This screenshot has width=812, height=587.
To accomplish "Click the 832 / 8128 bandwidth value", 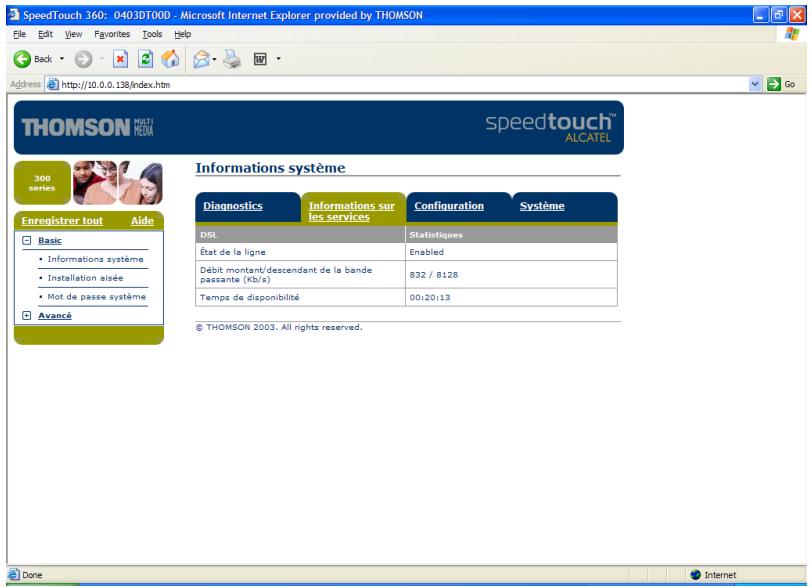I will pos(433,275).
